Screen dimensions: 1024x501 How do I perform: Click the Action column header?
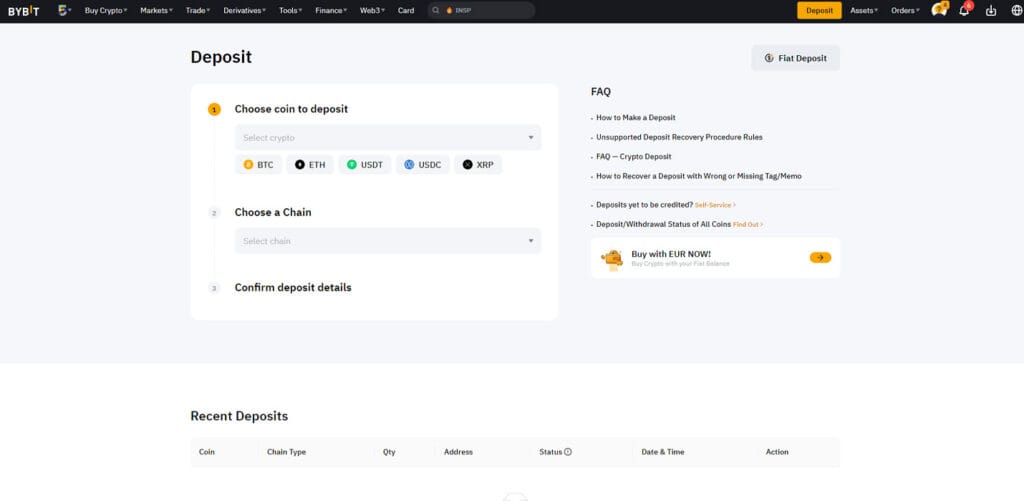(777, 452)
